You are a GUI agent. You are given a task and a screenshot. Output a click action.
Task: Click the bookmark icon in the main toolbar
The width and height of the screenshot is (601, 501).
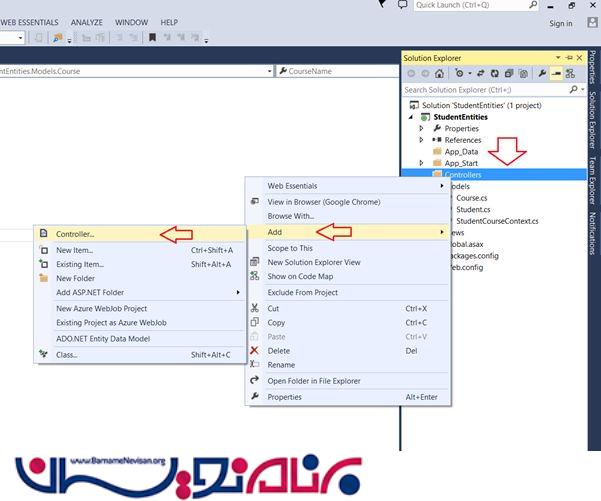point(152,39)
